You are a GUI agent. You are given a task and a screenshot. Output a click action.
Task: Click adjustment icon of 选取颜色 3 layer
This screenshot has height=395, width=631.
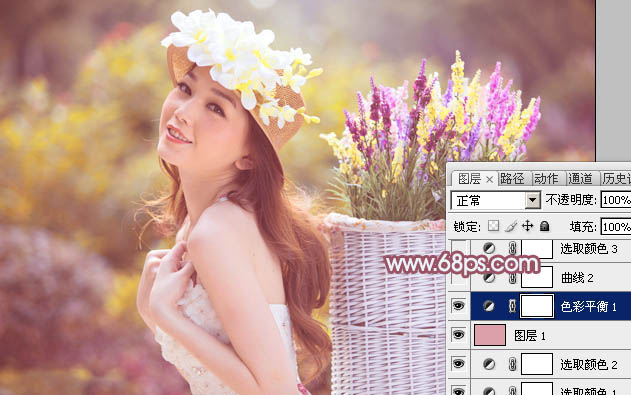tap(489, 249)
